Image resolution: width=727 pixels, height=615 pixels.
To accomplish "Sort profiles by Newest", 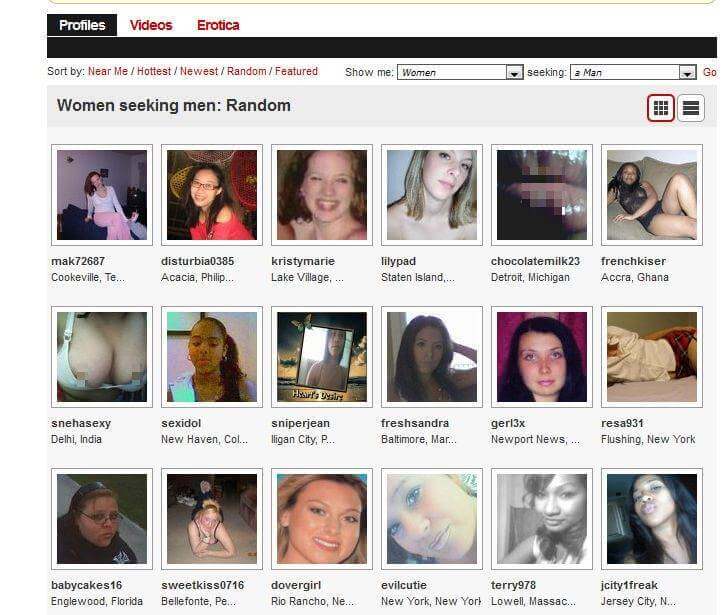I will pyautogui.click(x=198, y=71).
